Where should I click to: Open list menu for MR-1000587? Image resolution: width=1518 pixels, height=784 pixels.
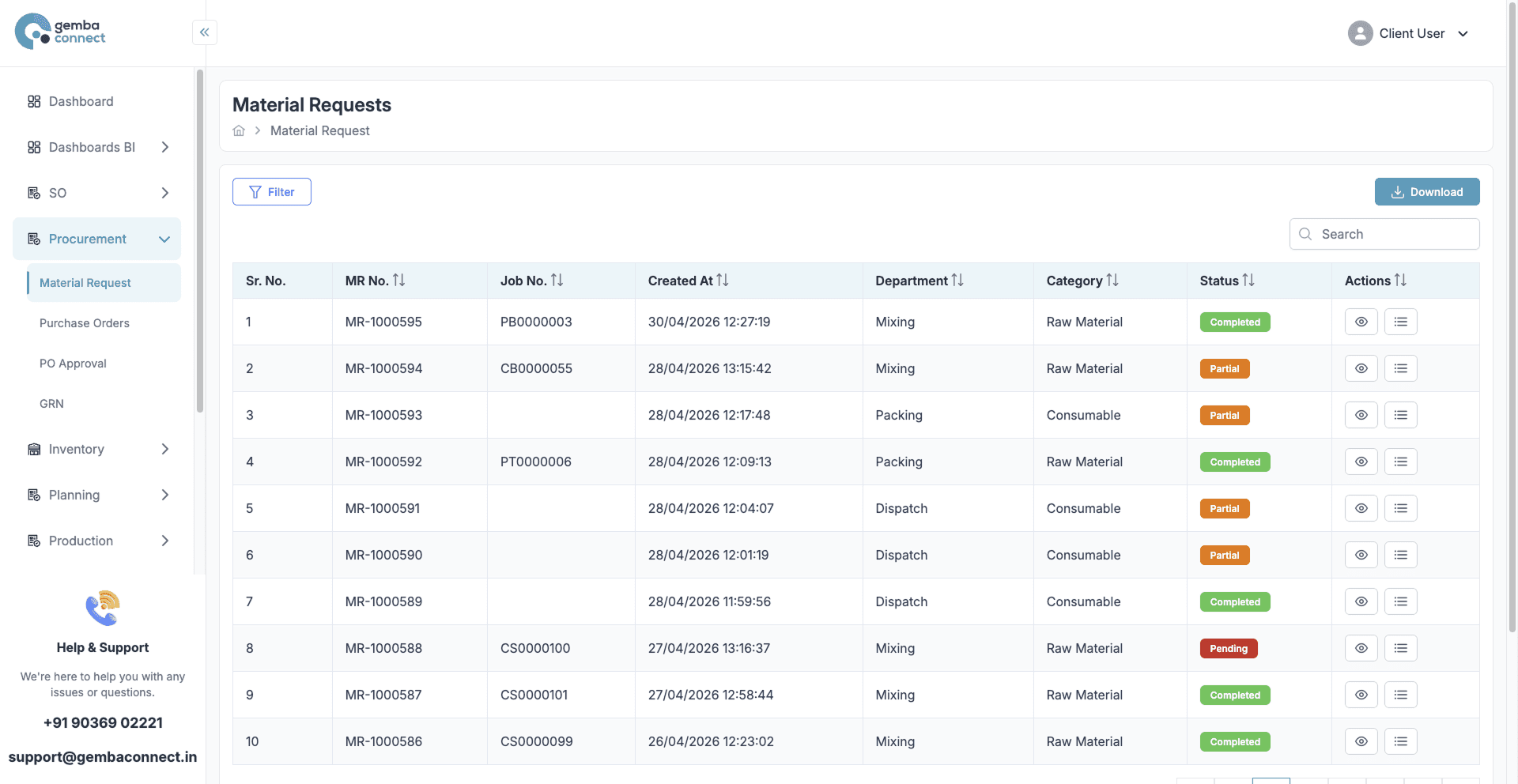click(x=1400, y=695)
